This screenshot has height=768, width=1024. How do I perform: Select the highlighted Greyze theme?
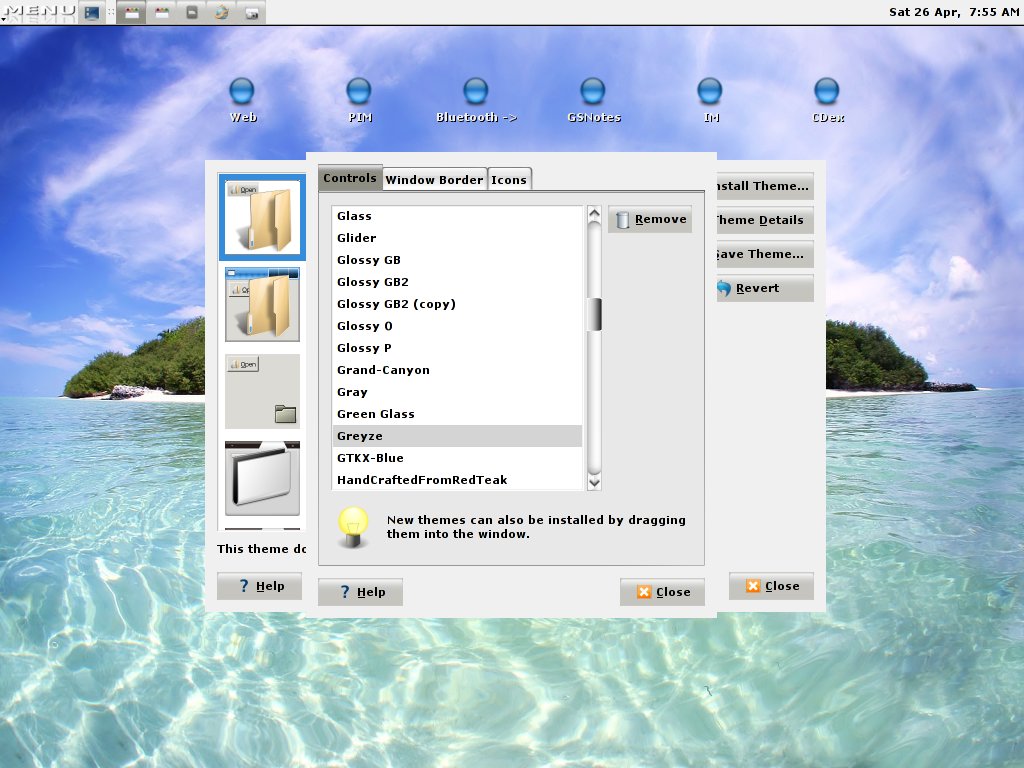click(x=457, y=436)
